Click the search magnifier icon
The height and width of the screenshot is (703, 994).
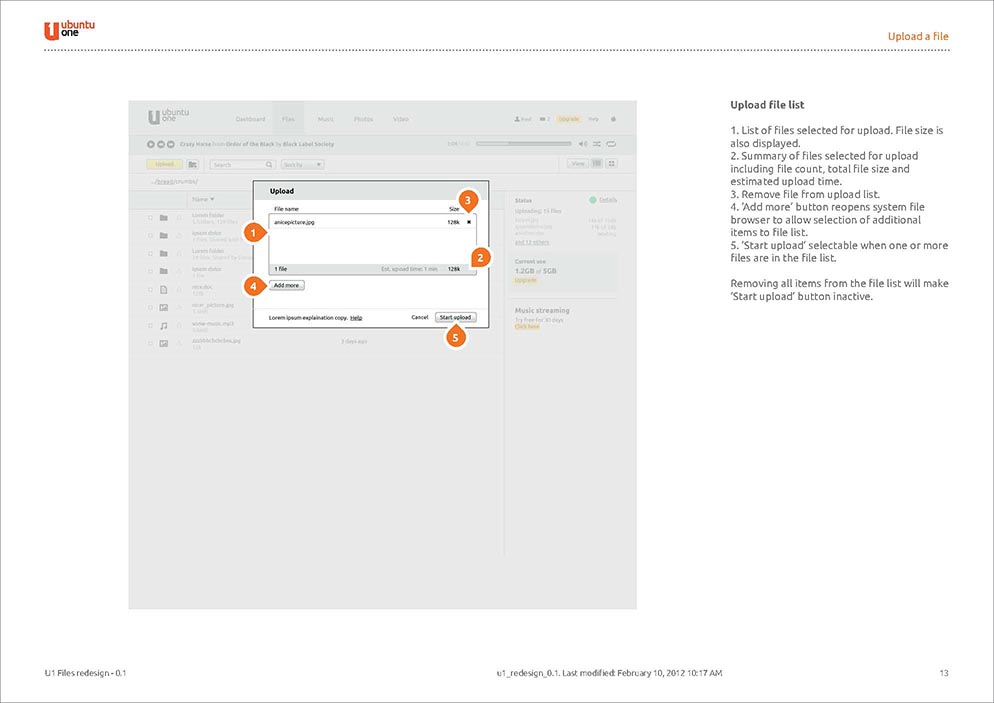click(269, 164)
